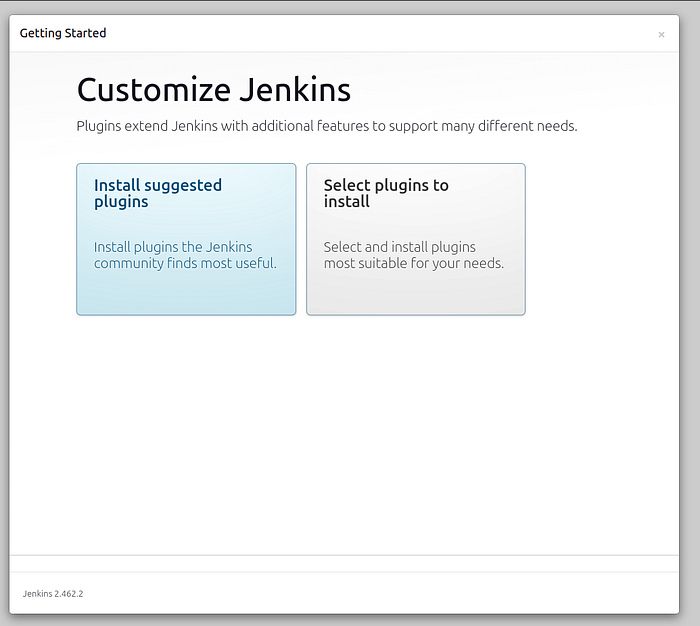The image size is (700, 626).
Task: Click the Getting Started title text
Action: coord(63,33)
